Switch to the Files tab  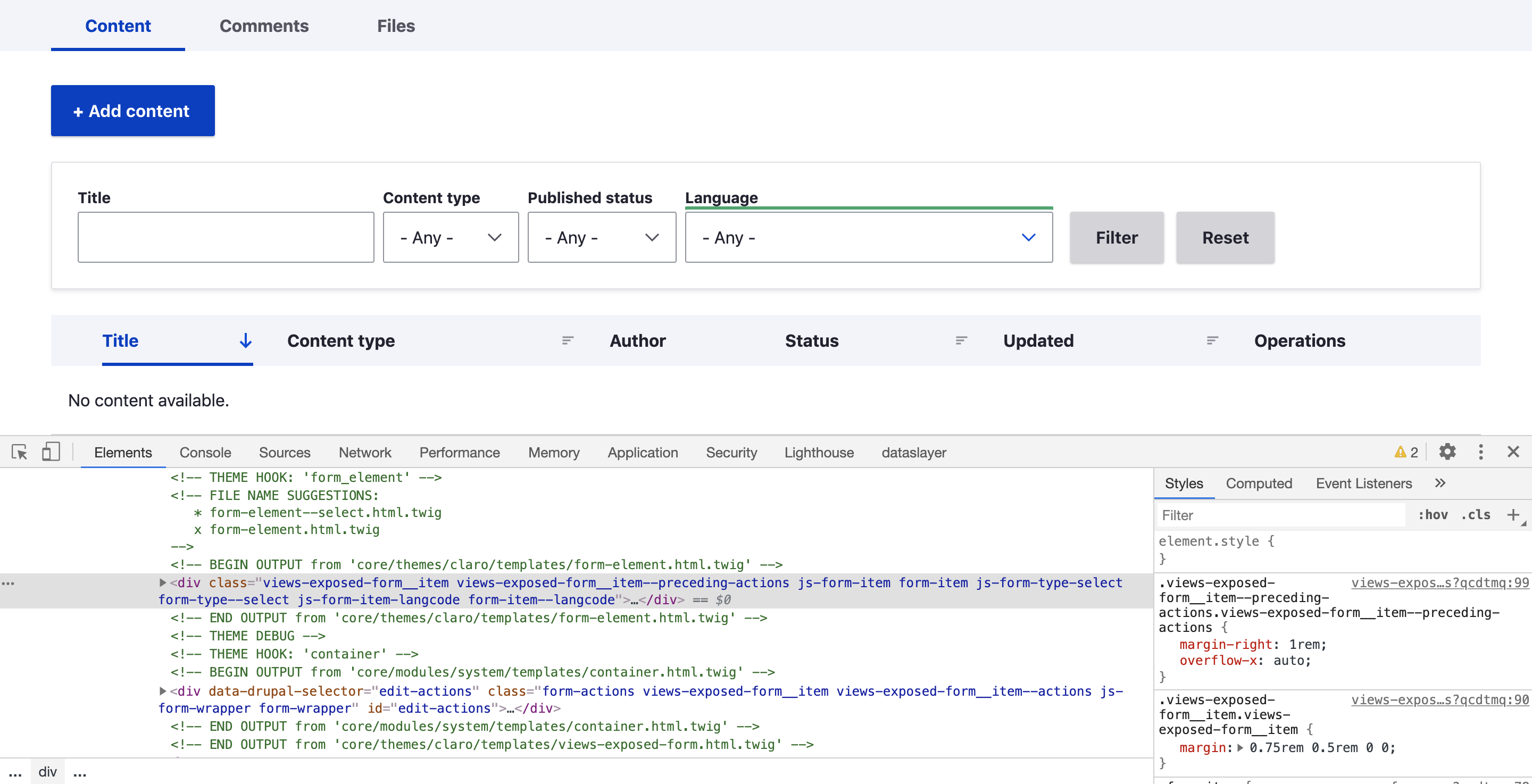click(x=396, y=26)
